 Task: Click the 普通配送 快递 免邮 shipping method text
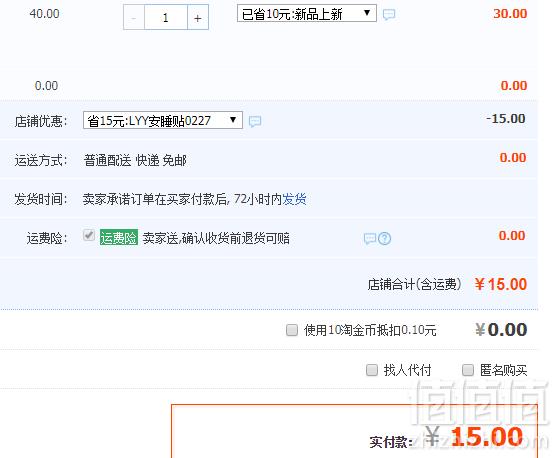[x=135, y=160]
